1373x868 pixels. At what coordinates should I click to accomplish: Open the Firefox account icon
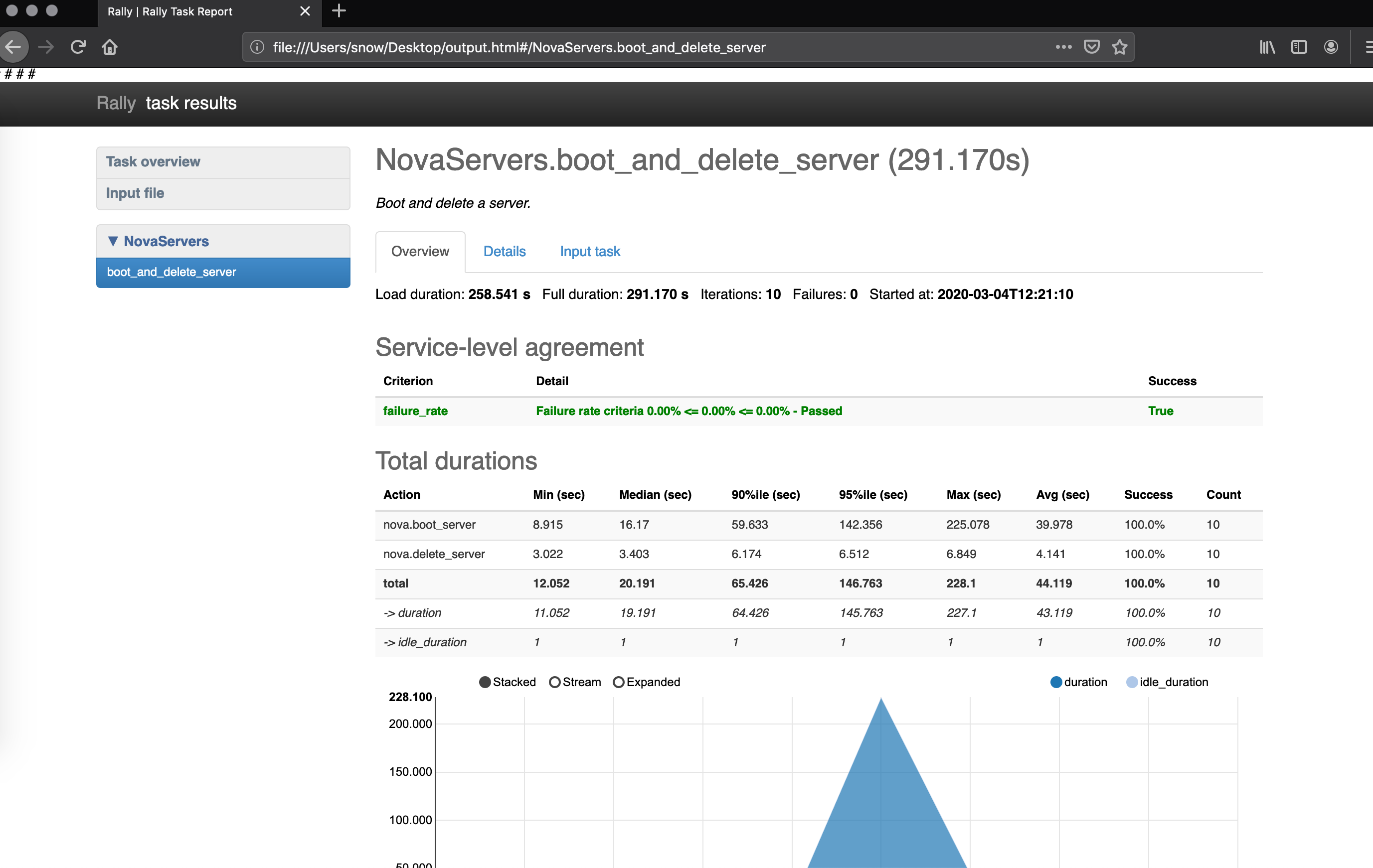(x=1331, y=47)
